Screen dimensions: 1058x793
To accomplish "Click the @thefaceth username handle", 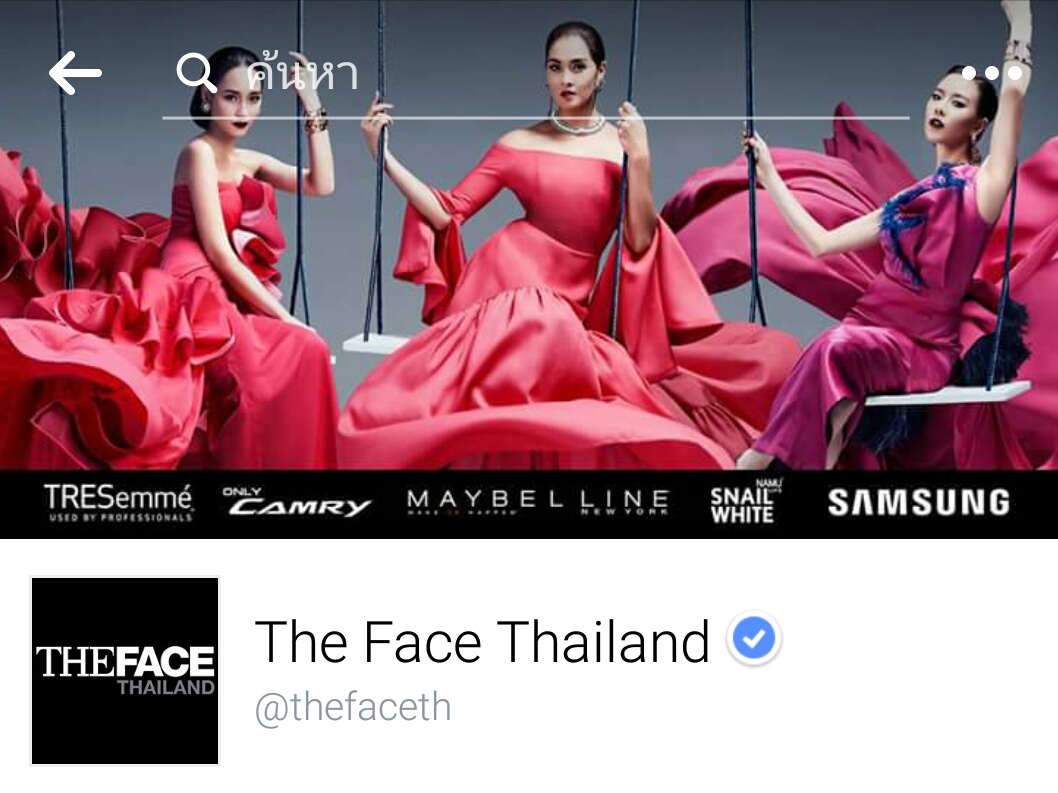I will (353, 707).
